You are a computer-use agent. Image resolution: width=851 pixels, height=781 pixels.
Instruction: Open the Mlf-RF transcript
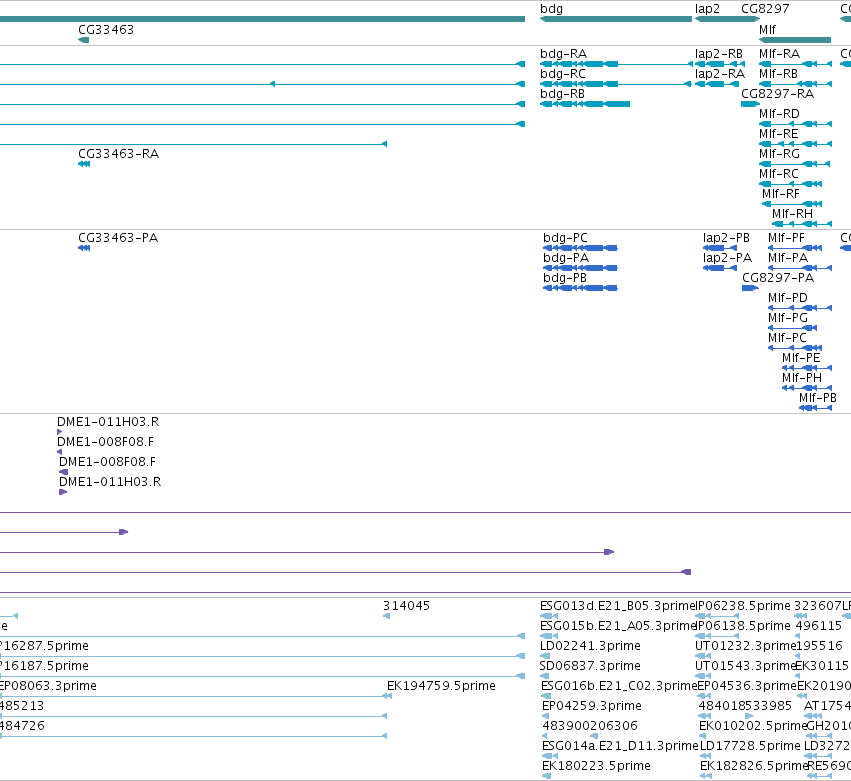[x=792, y=204]
